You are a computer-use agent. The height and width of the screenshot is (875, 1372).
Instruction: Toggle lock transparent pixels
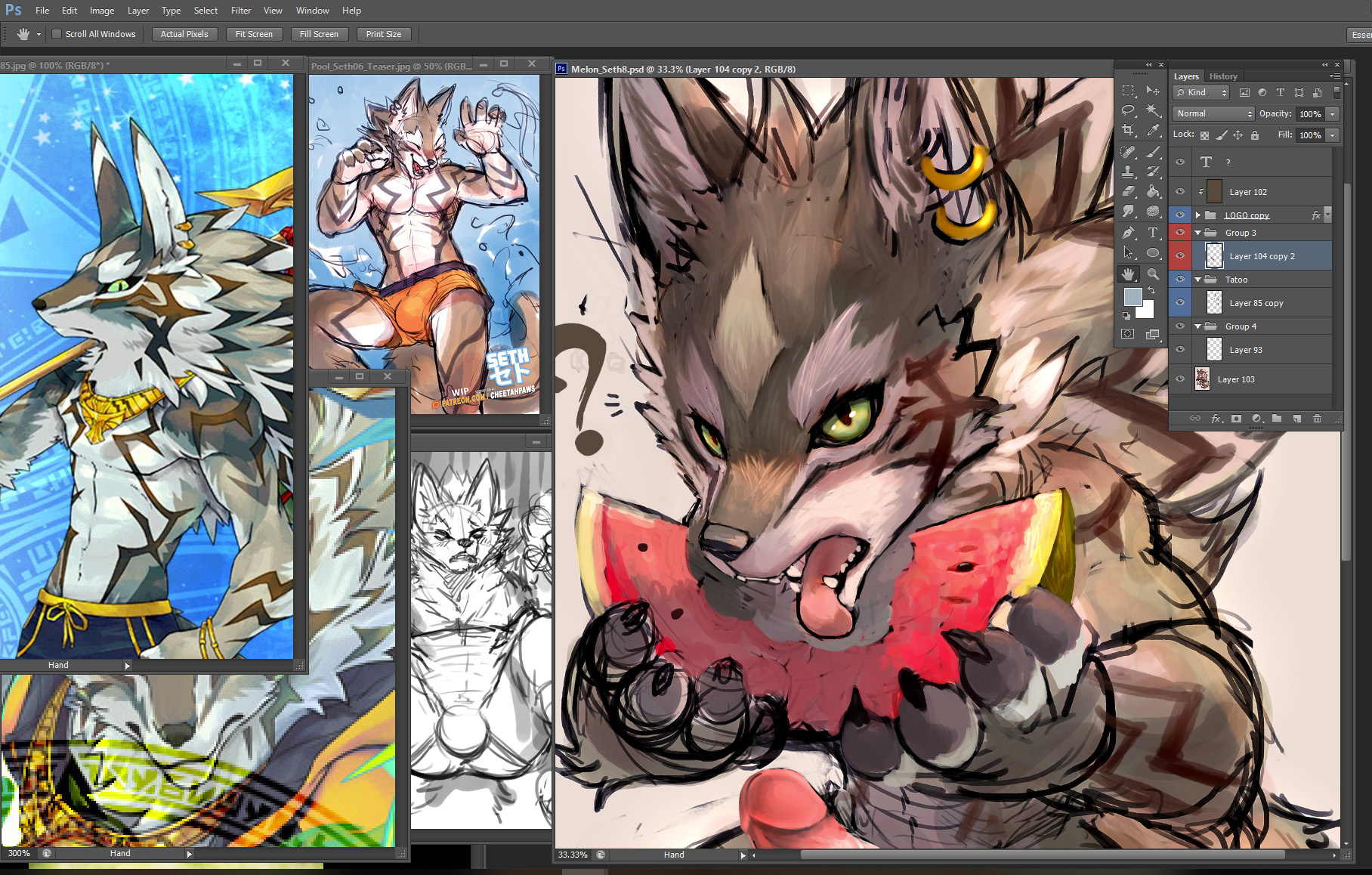(1204, 135)
